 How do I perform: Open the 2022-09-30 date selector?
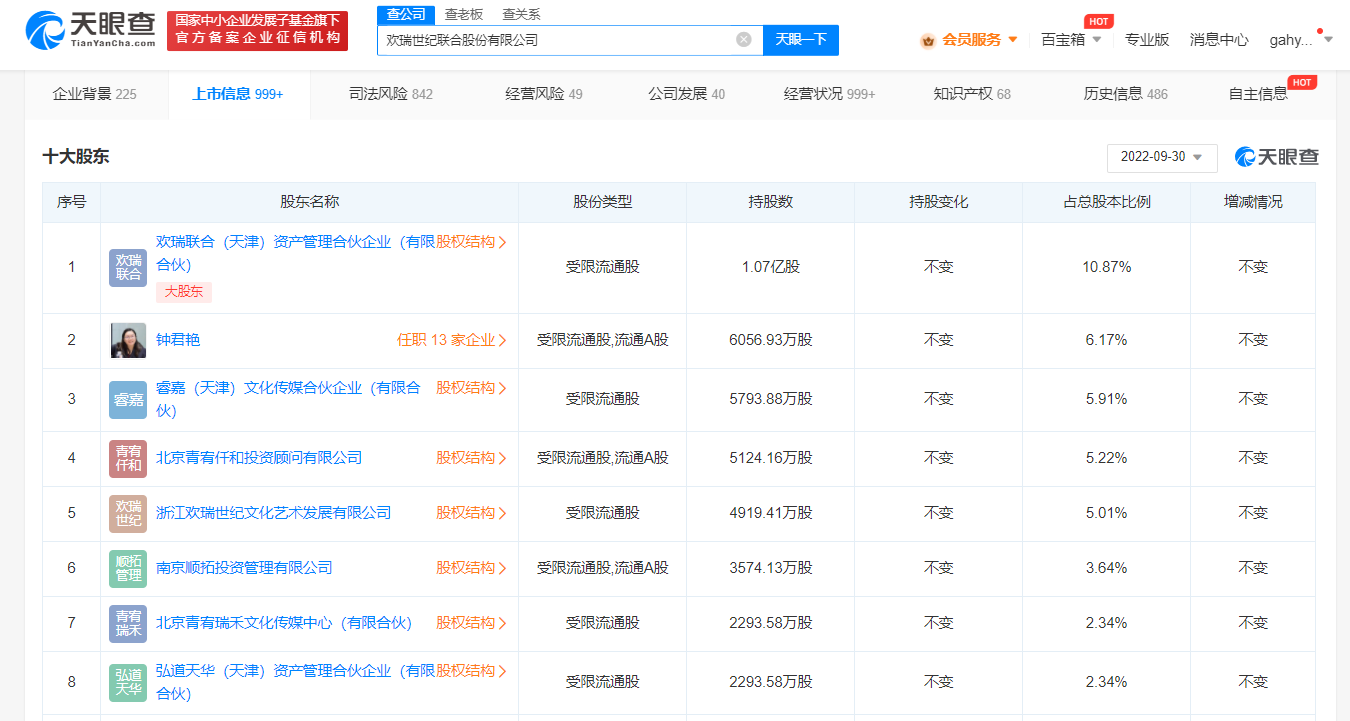point(1161,157)
